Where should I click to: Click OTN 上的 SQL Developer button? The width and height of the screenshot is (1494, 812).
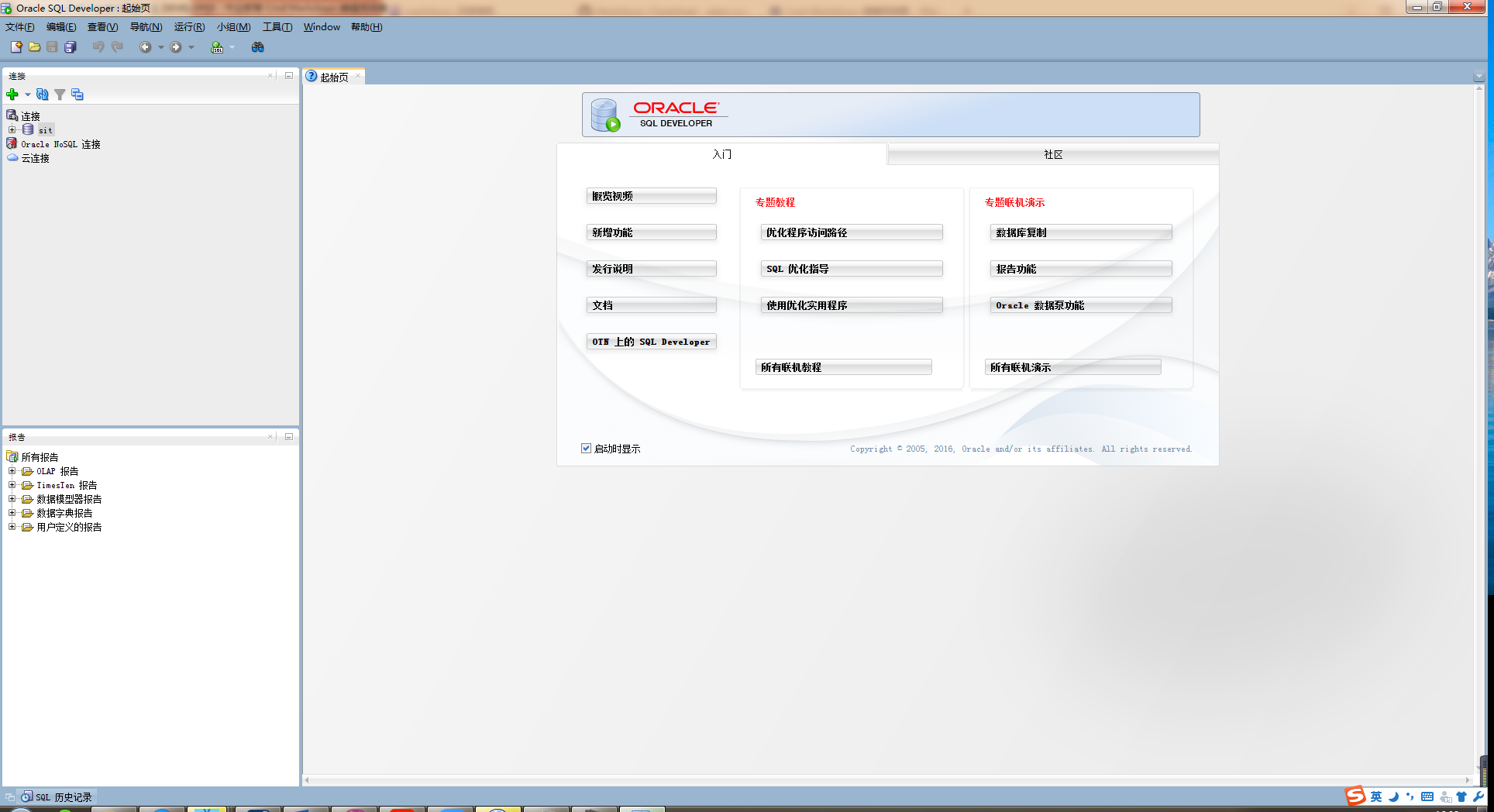point(652,342)
